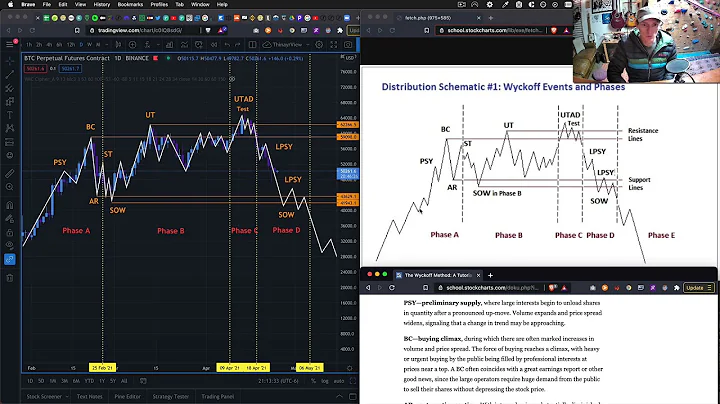Viewport: 720px width, 404px height.
Task: Reload the Wyckoff Method tutorial page
Action: [392, 287]
